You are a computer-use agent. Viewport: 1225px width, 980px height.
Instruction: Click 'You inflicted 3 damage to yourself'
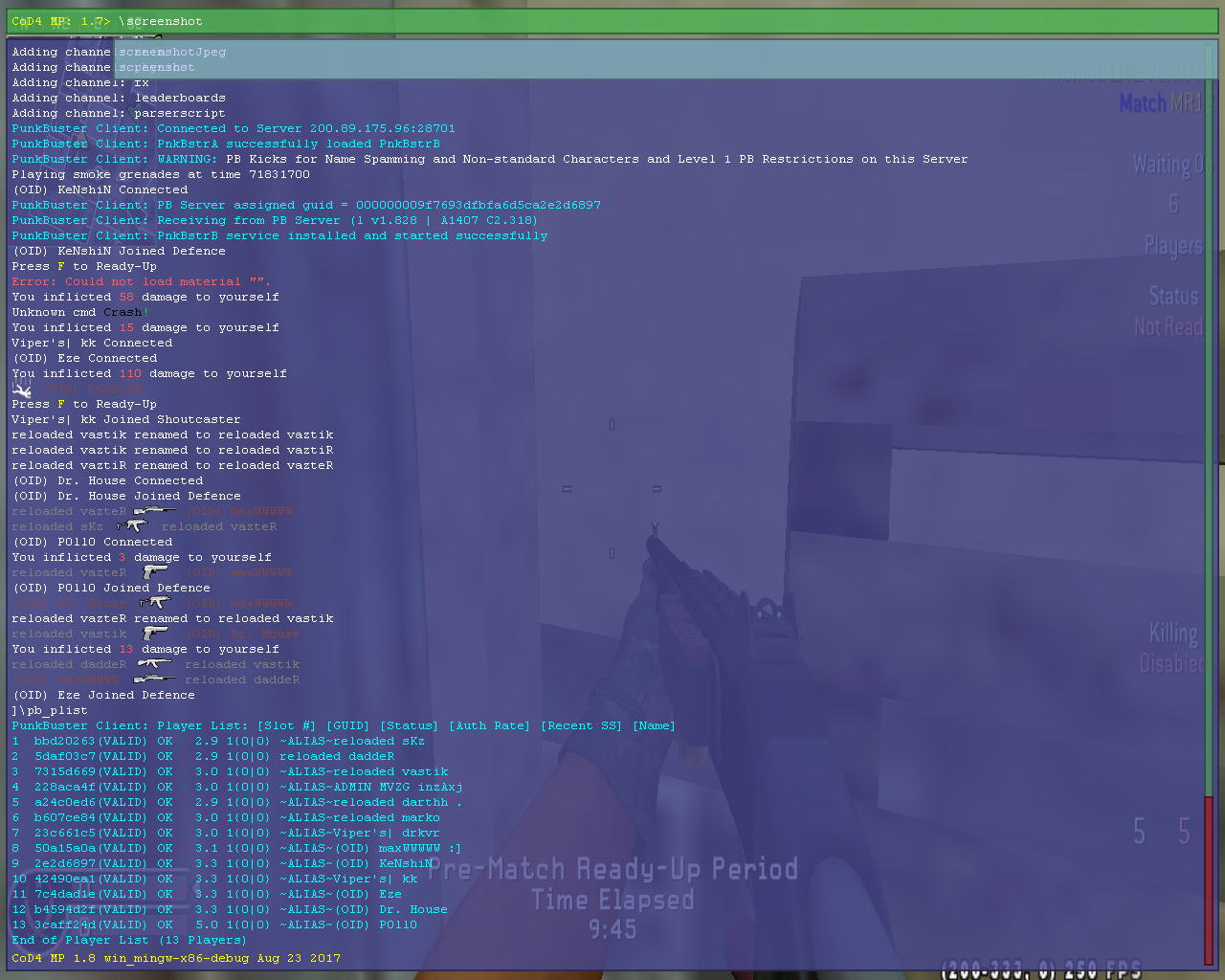[x=142, y=557]
